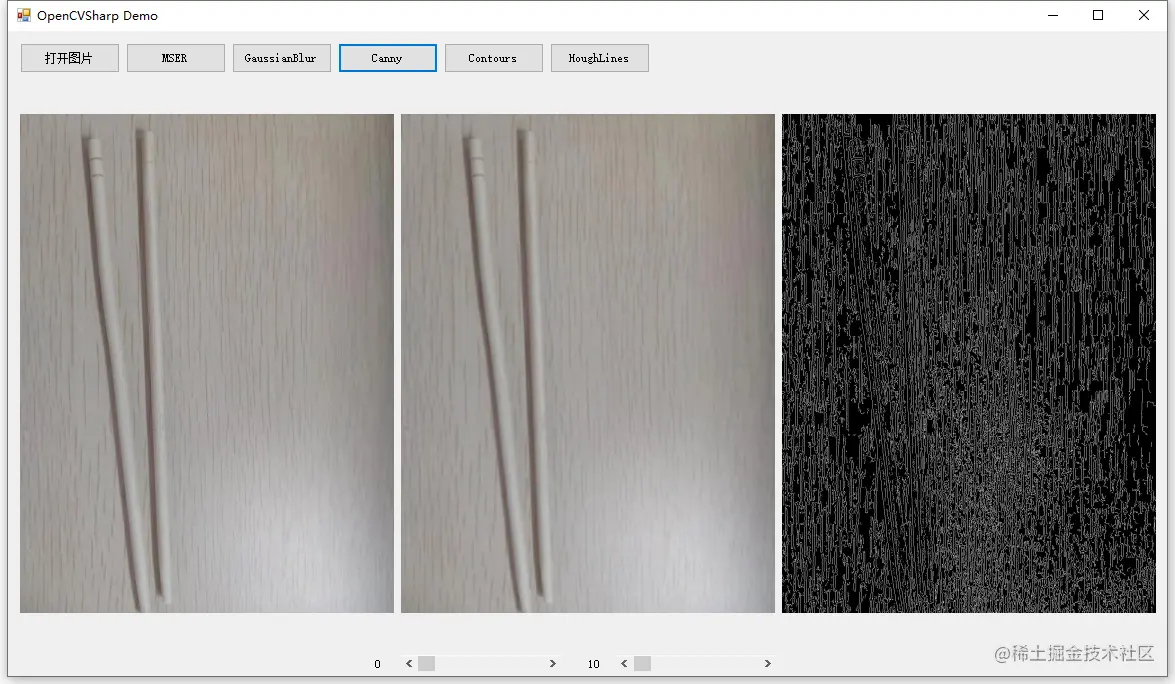Click the Contours button
The width and height of the screenshot is (1175, 684).
coord(494,58)
